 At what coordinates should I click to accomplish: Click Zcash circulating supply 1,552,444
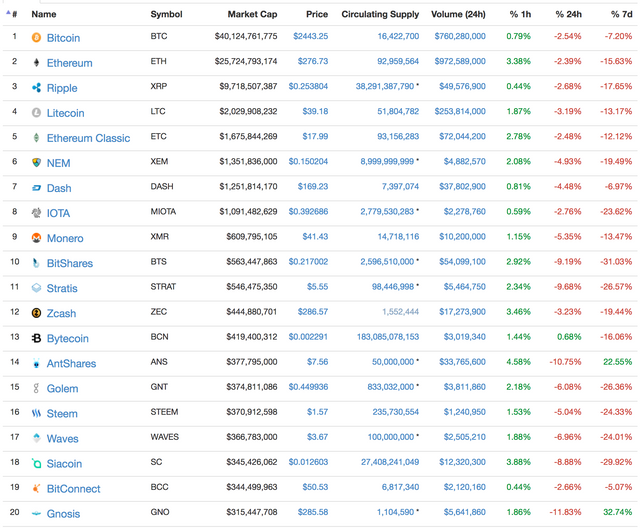coord(400,312)
